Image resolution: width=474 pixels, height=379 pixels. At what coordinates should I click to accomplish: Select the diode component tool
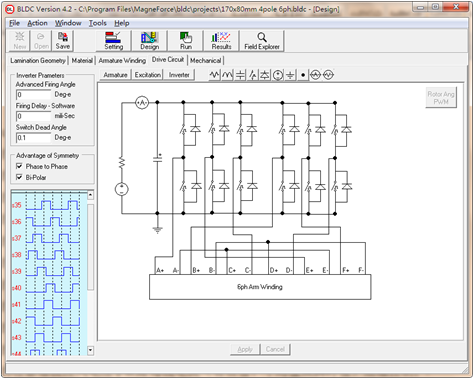pyautogui.click(x=265, y=75)
